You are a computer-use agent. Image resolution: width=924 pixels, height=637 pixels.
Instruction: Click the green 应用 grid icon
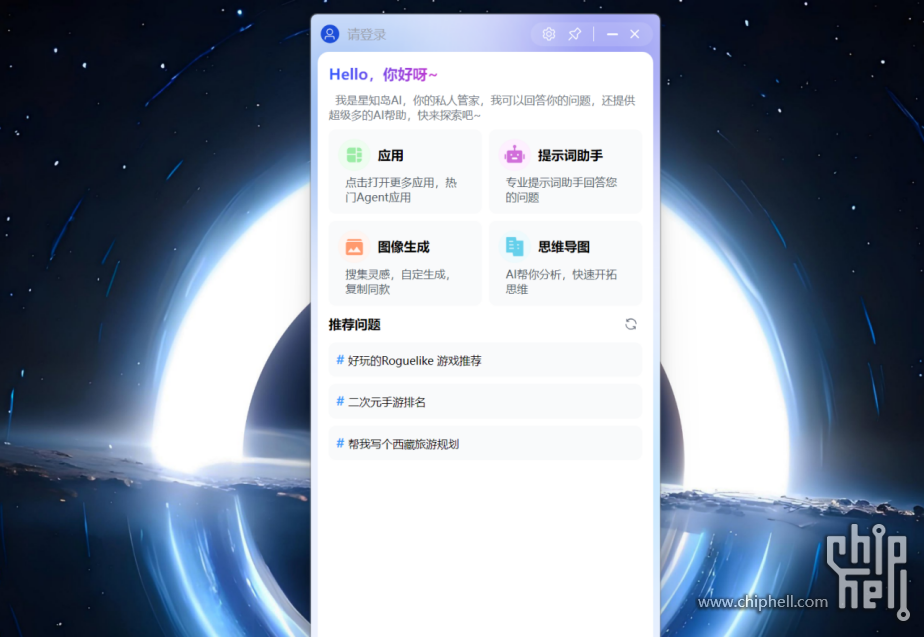354,155
